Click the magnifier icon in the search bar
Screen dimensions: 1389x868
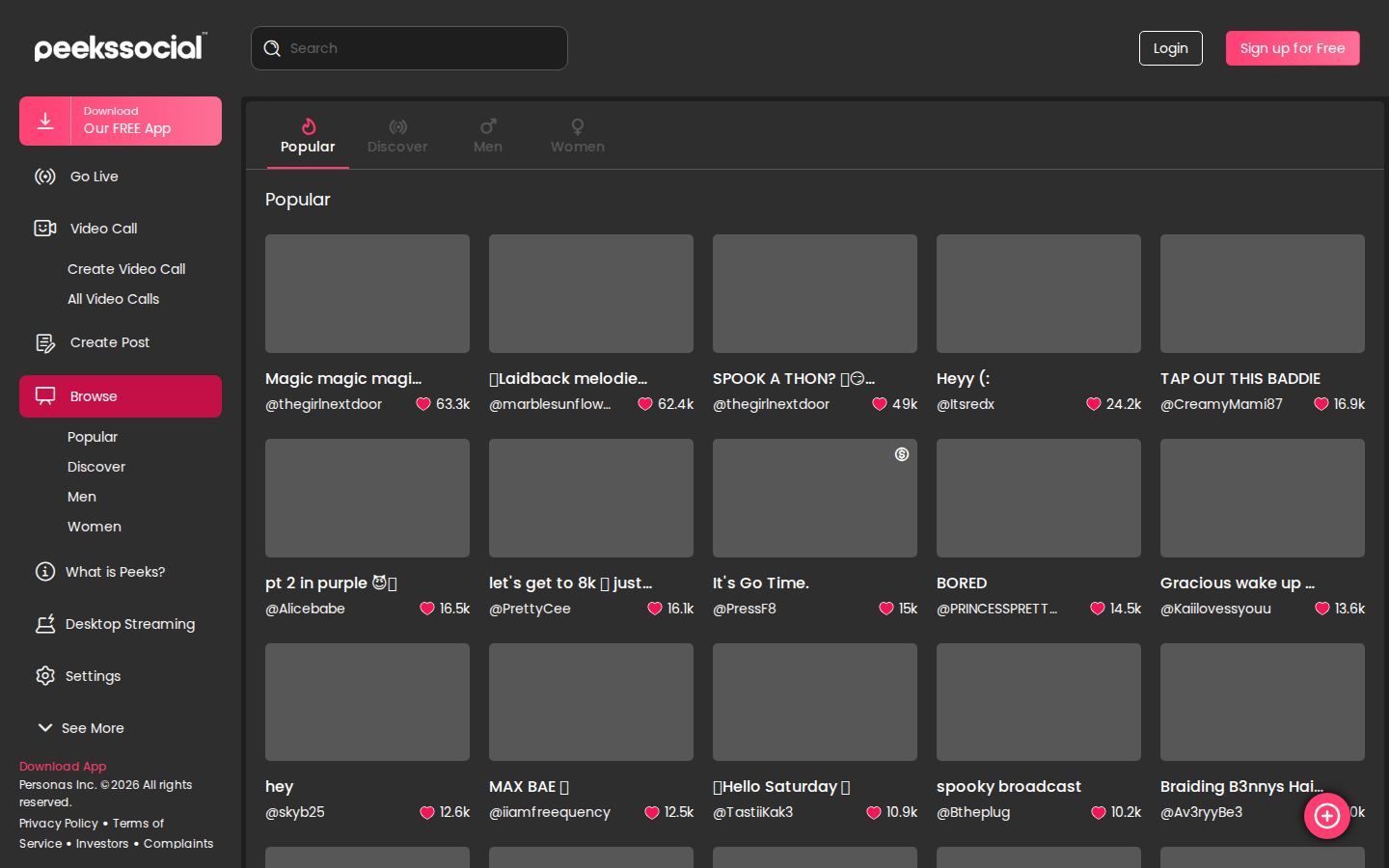coord(272,48)
